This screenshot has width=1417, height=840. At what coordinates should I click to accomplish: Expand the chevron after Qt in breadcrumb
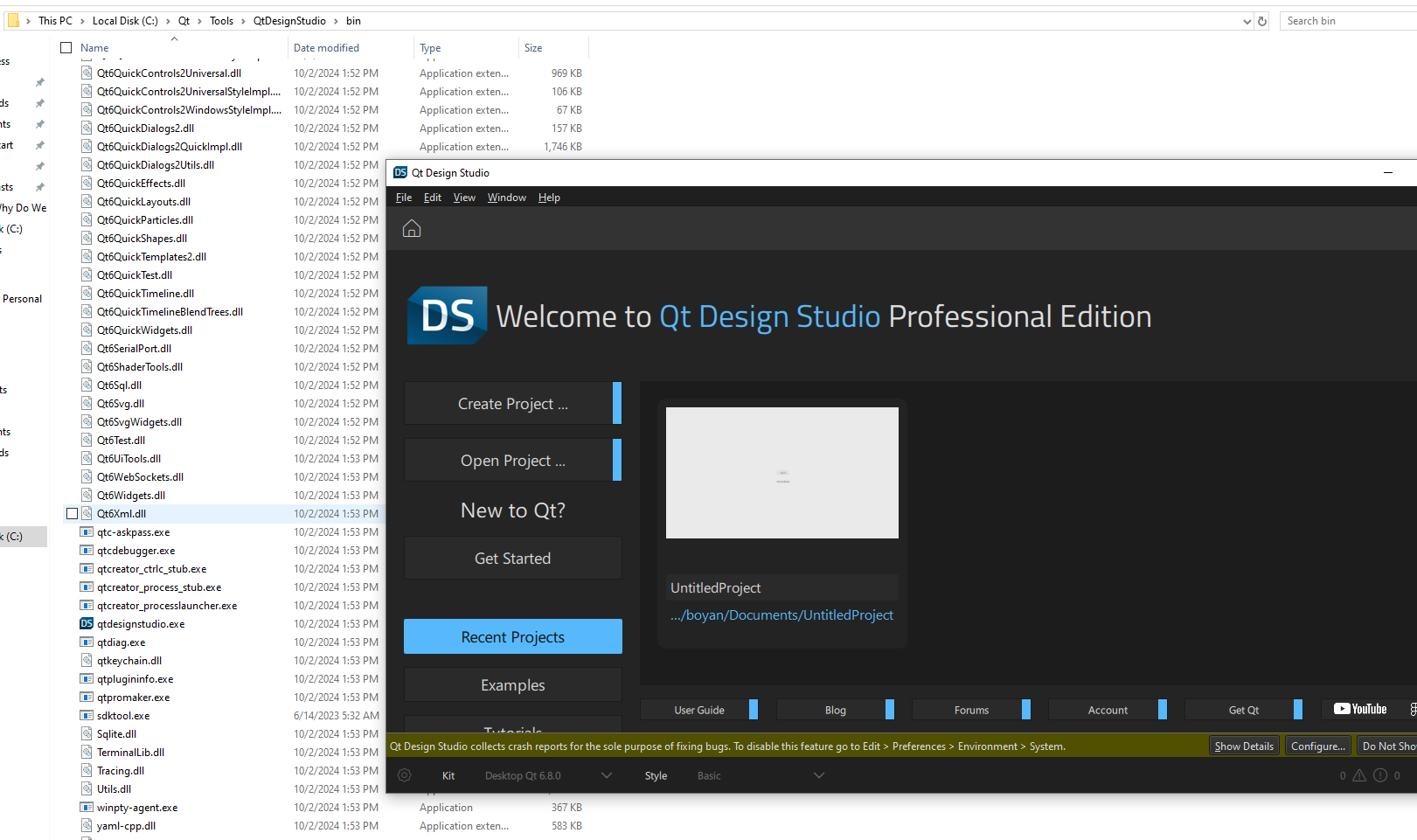coord(199,21)
